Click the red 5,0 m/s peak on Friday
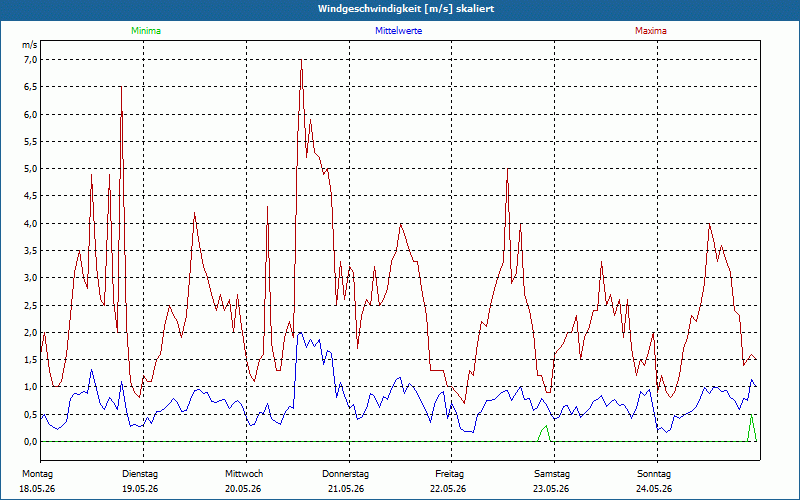The height and width of the screenshot is (500, 800). click(508, 170)
